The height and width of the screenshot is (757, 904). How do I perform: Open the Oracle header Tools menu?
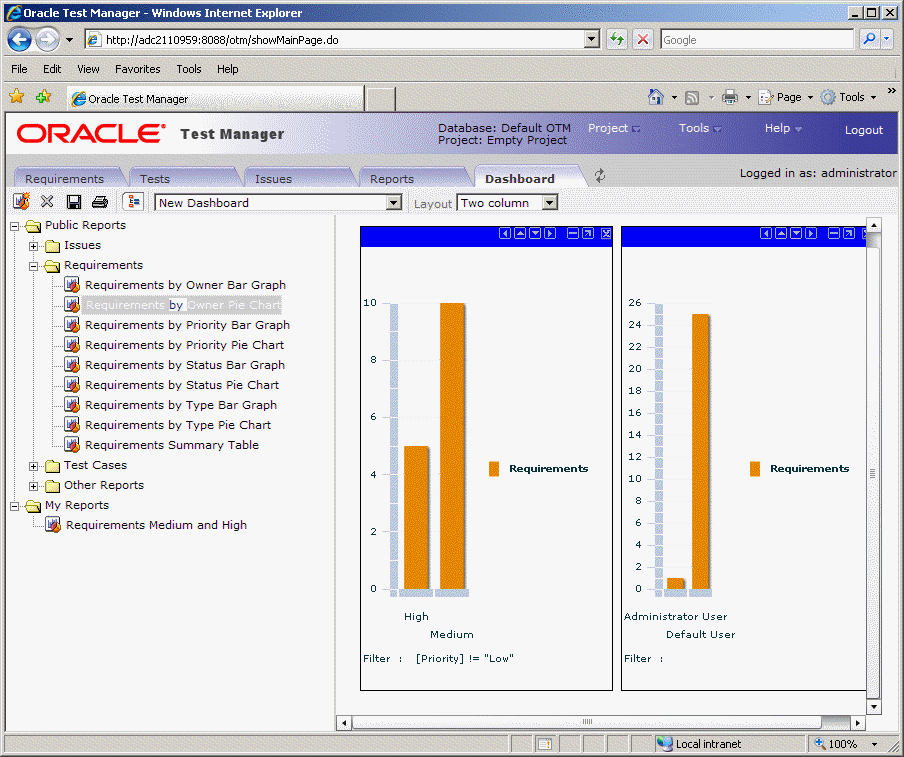coord(699,128)
